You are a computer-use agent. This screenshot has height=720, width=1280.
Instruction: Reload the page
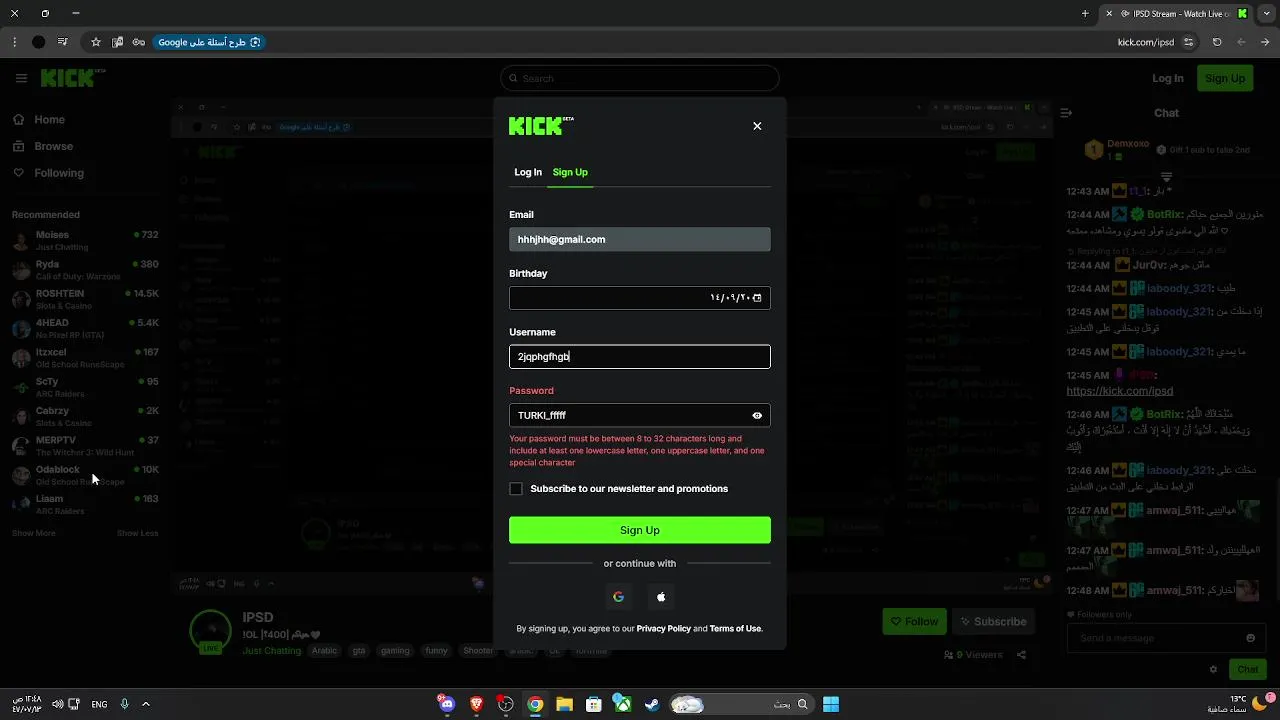click(1217, 42)
